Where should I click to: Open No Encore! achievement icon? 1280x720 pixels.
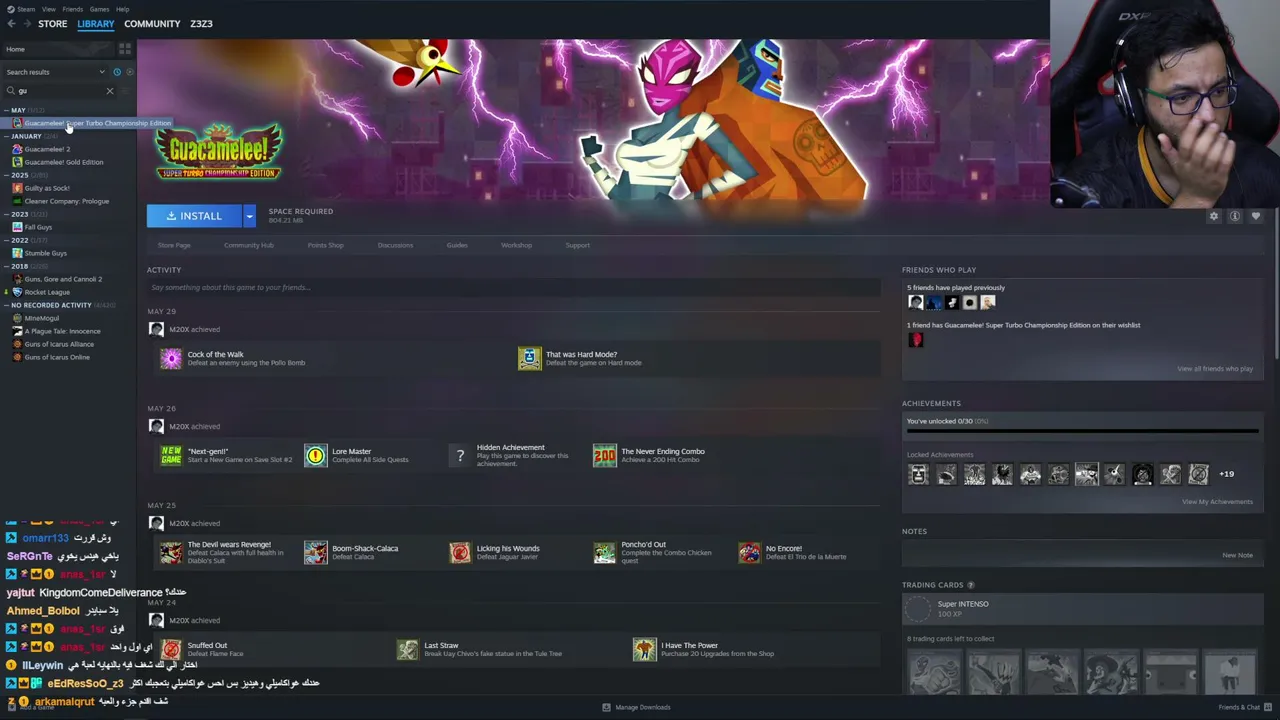coord(749,552)
